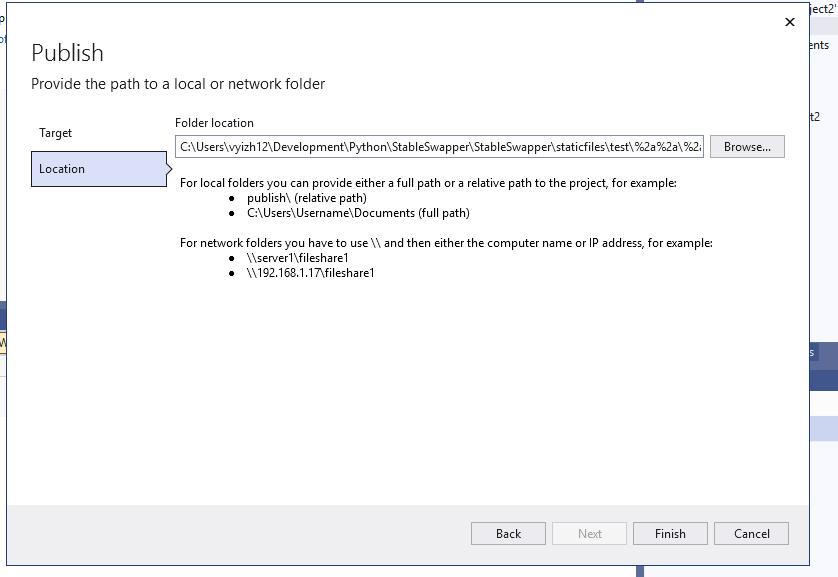Image resolution: width=838 pixels, height=577 pixels.
Task: Cancel the Publish wizard
Action: click(x=751, y=533)
